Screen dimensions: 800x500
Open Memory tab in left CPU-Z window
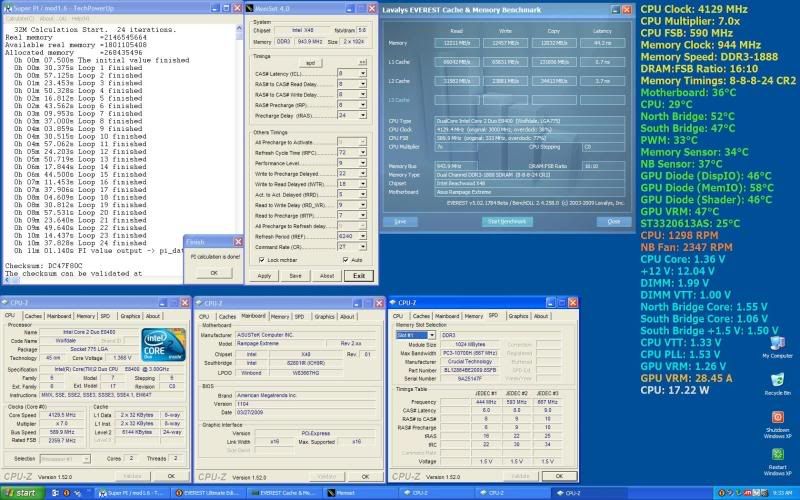click(x=86, y=316)
